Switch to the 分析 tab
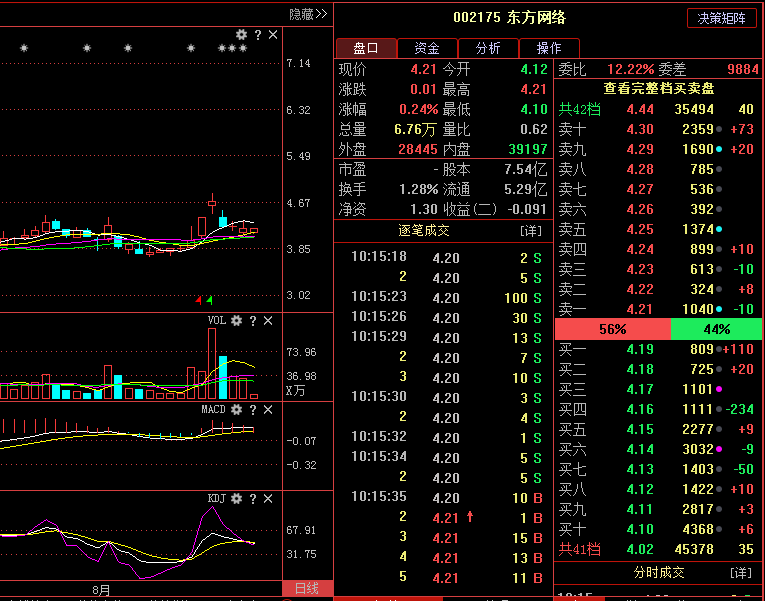Image resolution: width=765 pixels, height=601 pixels. pyautogui.click(x=488, y=48)
